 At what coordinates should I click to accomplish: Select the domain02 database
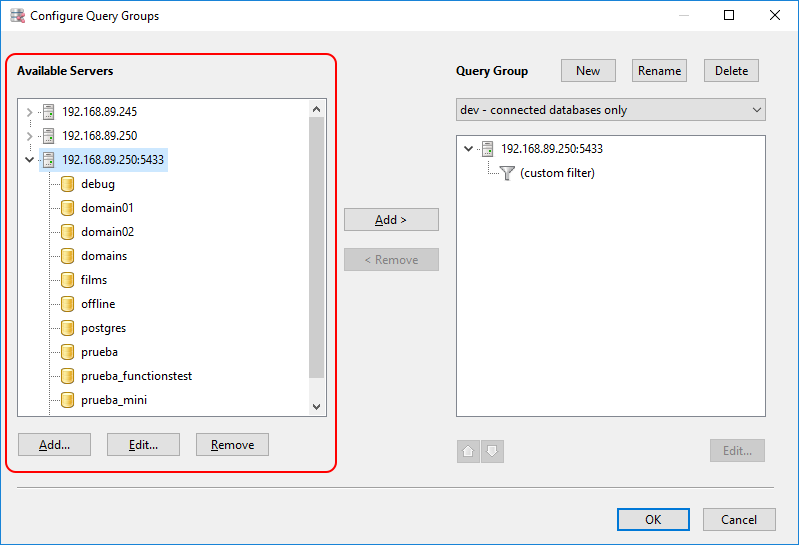108,232
